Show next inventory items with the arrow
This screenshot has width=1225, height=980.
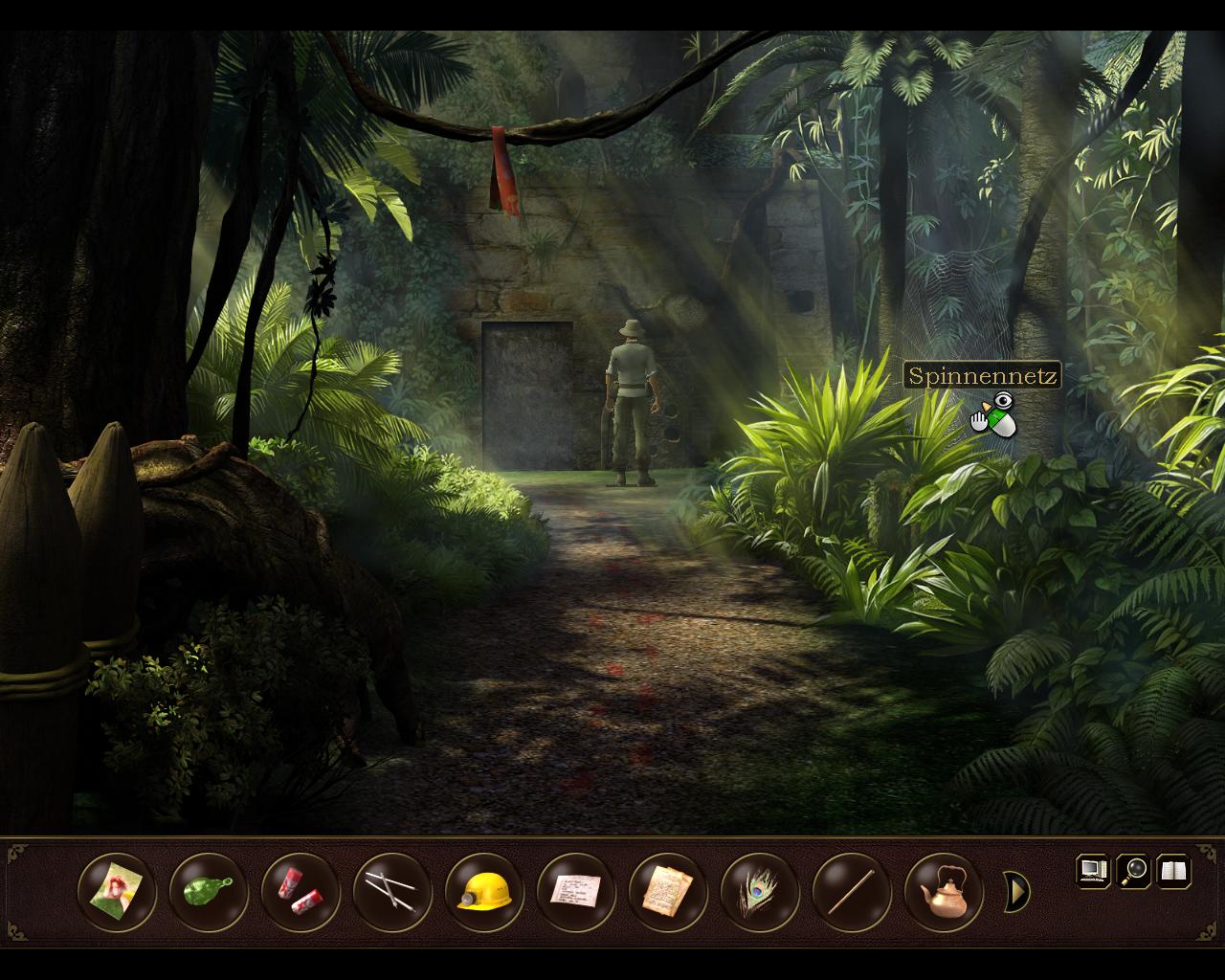[x=1016, y=892]
